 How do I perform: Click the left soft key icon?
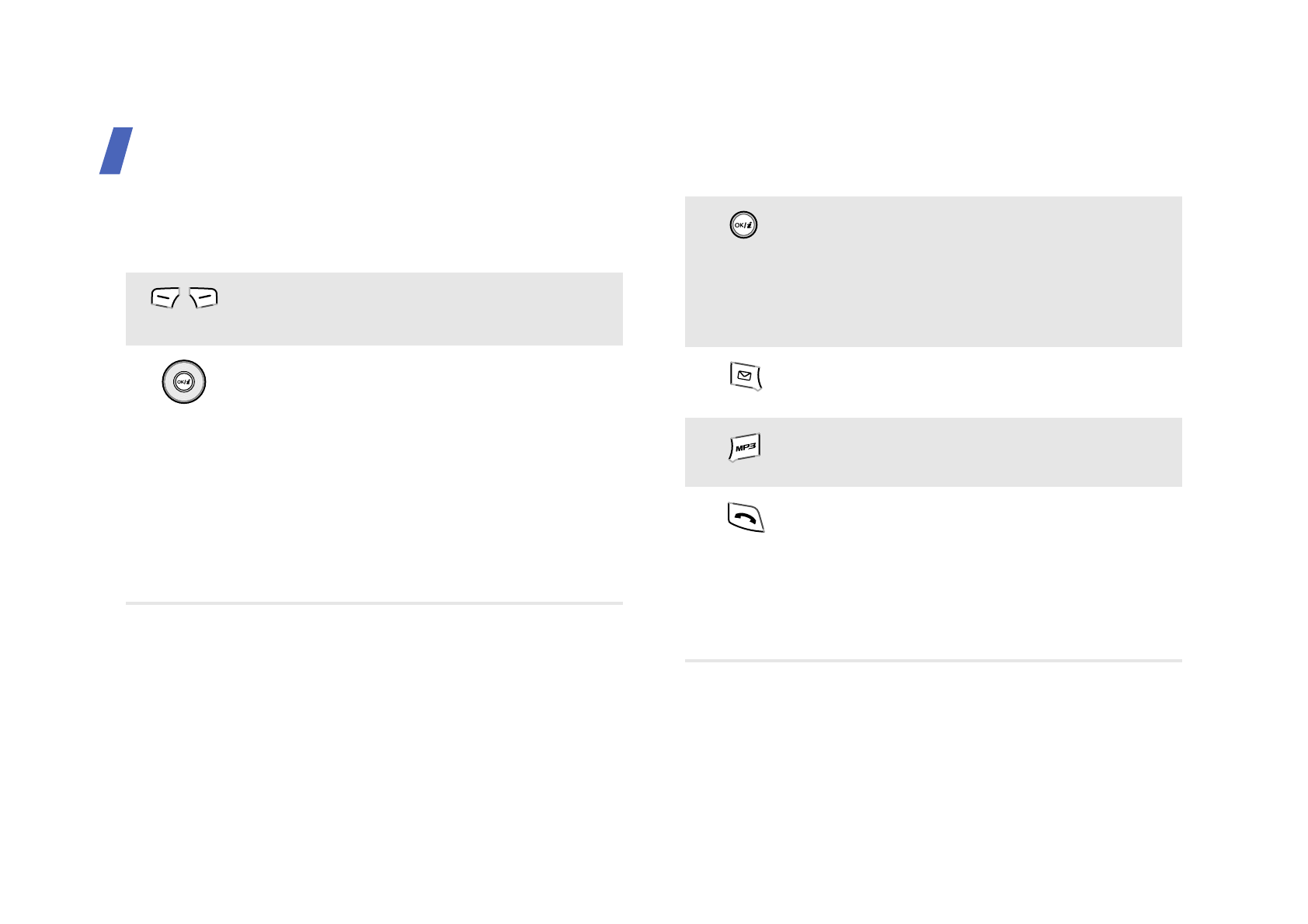pos(165,298)
